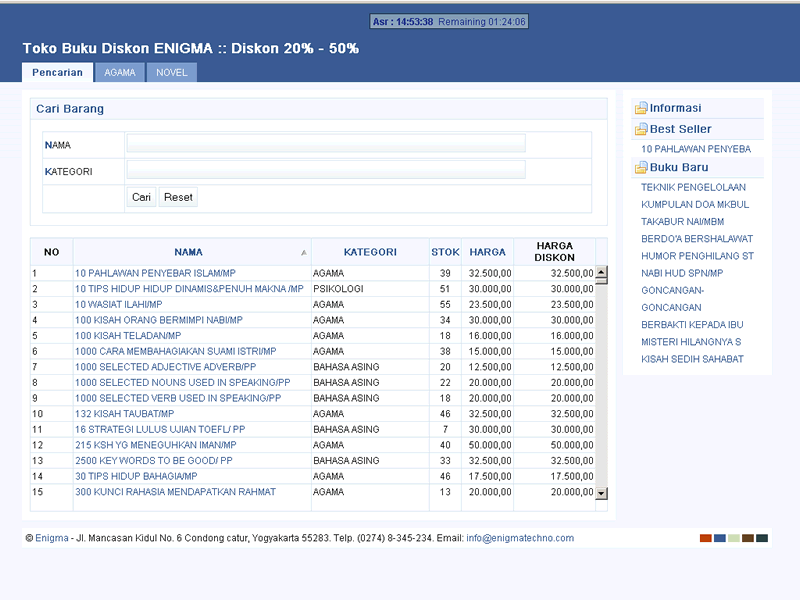Open best seller 10 PAHLAWAN PENYEBA link

coord(696,149)
